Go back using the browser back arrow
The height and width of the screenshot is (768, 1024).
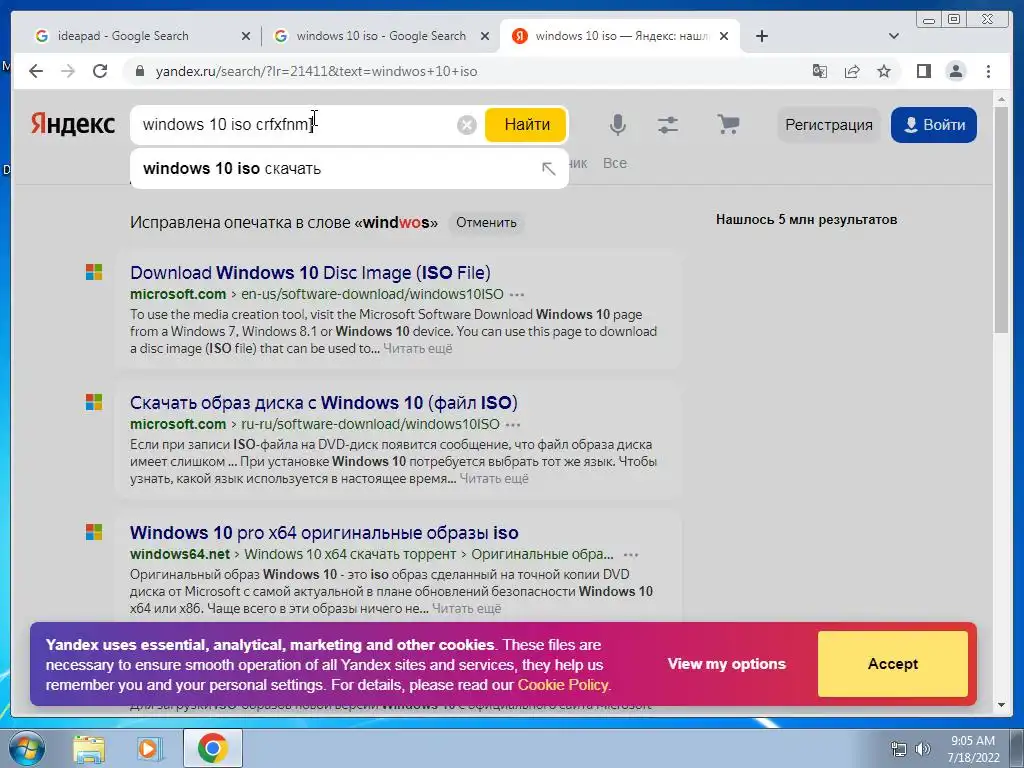click(x=36, y=71)
